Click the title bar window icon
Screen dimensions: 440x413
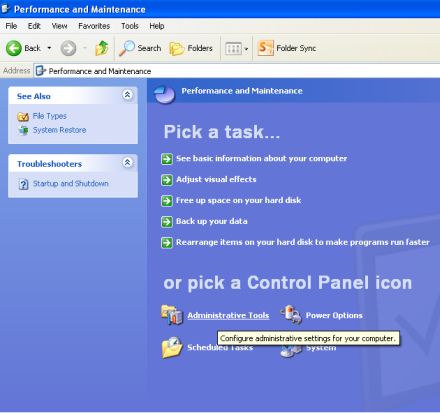point(5,8)
